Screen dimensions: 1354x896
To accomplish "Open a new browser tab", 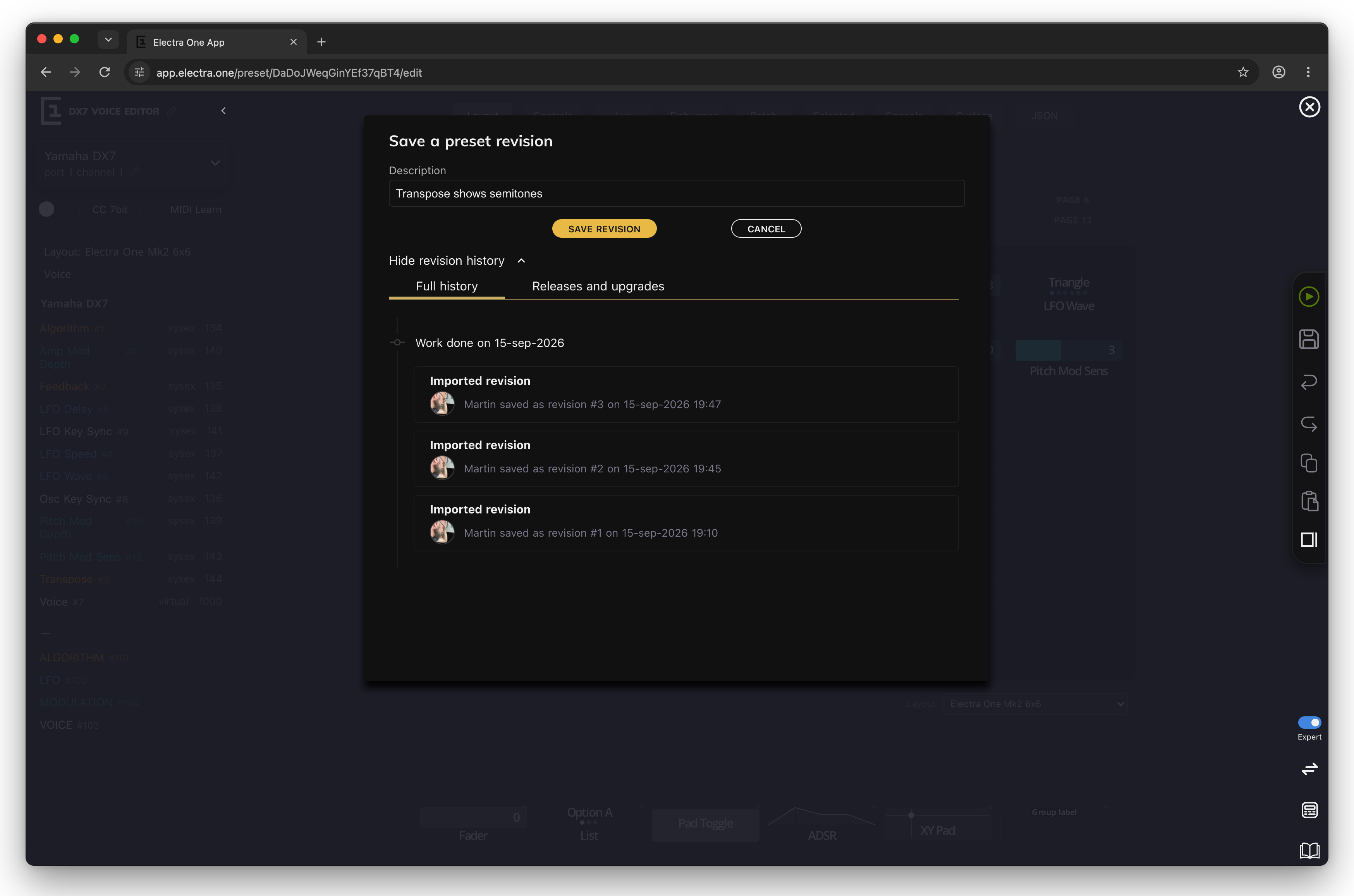I will 321,42.
